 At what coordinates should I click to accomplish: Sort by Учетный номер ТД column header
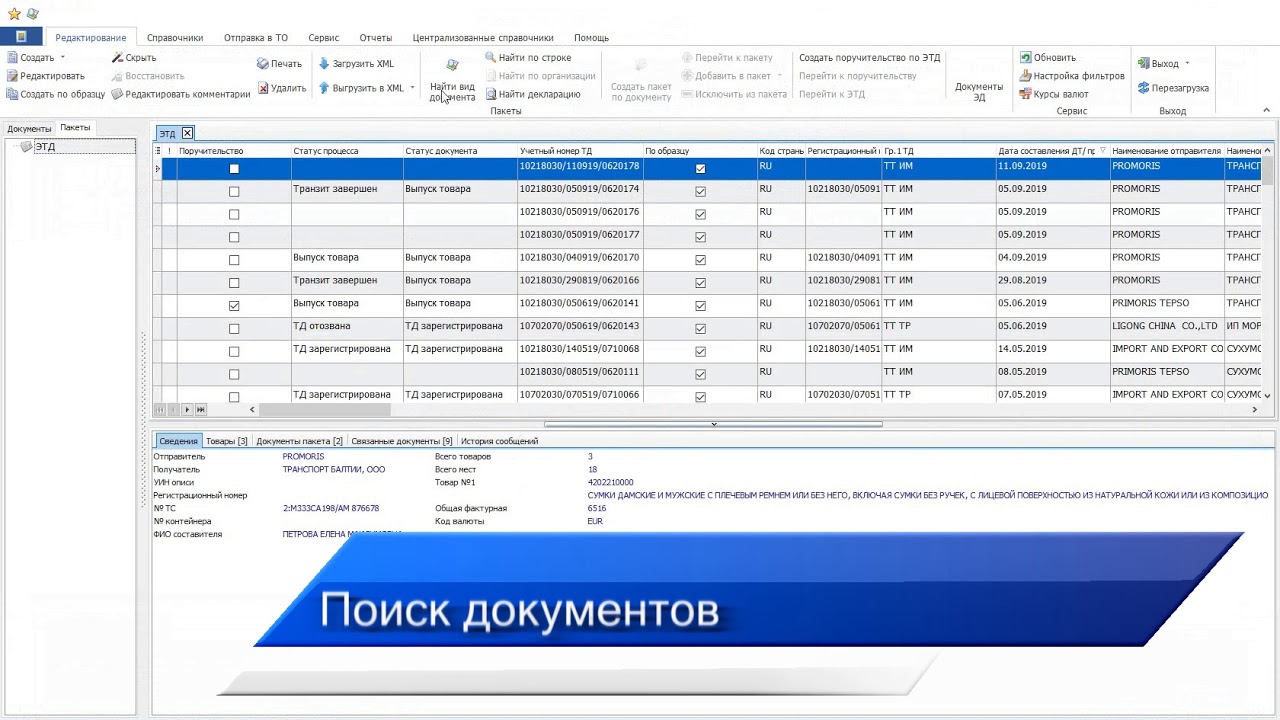[579, 151]
